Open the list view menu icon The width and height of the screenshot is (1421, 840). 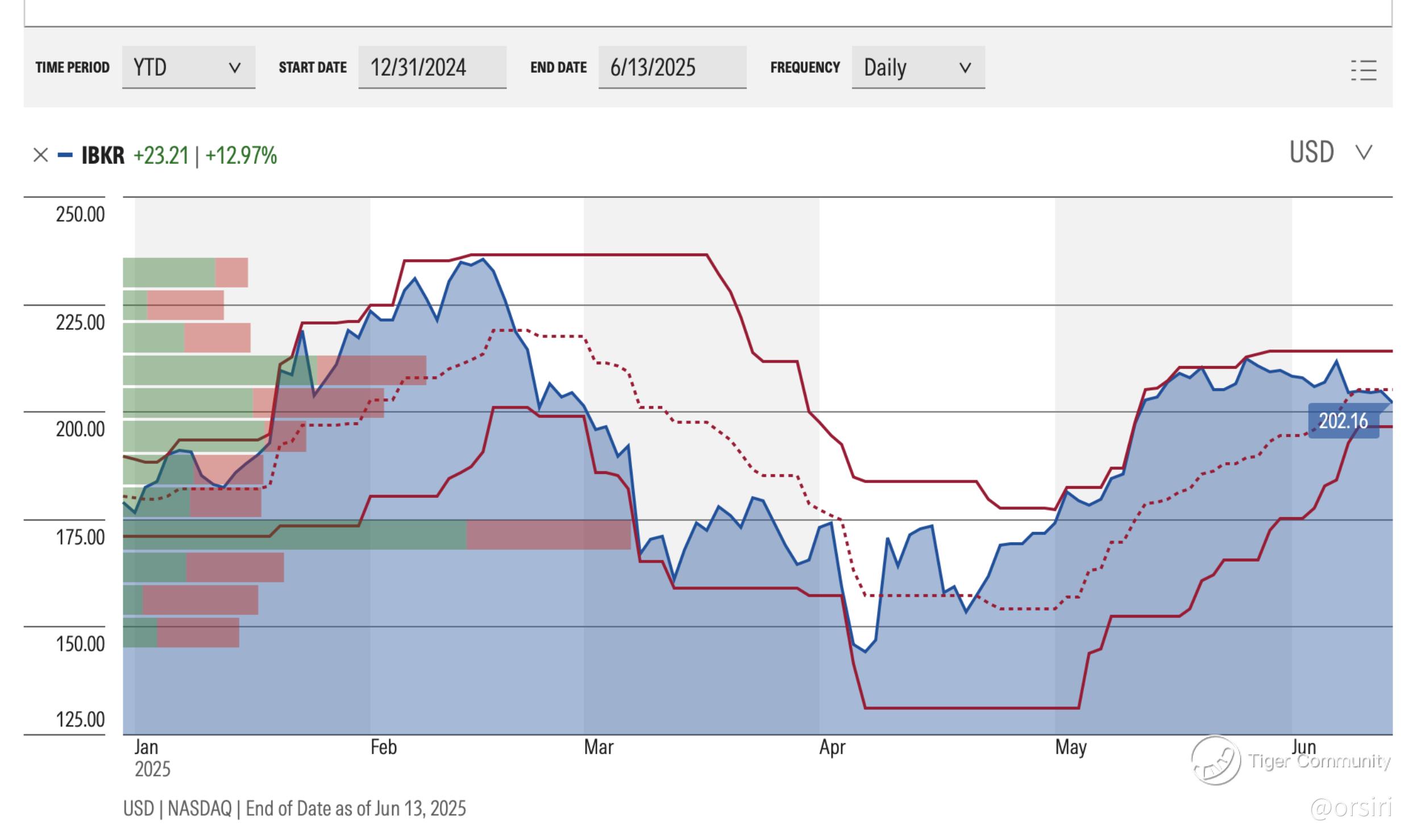1364,70
